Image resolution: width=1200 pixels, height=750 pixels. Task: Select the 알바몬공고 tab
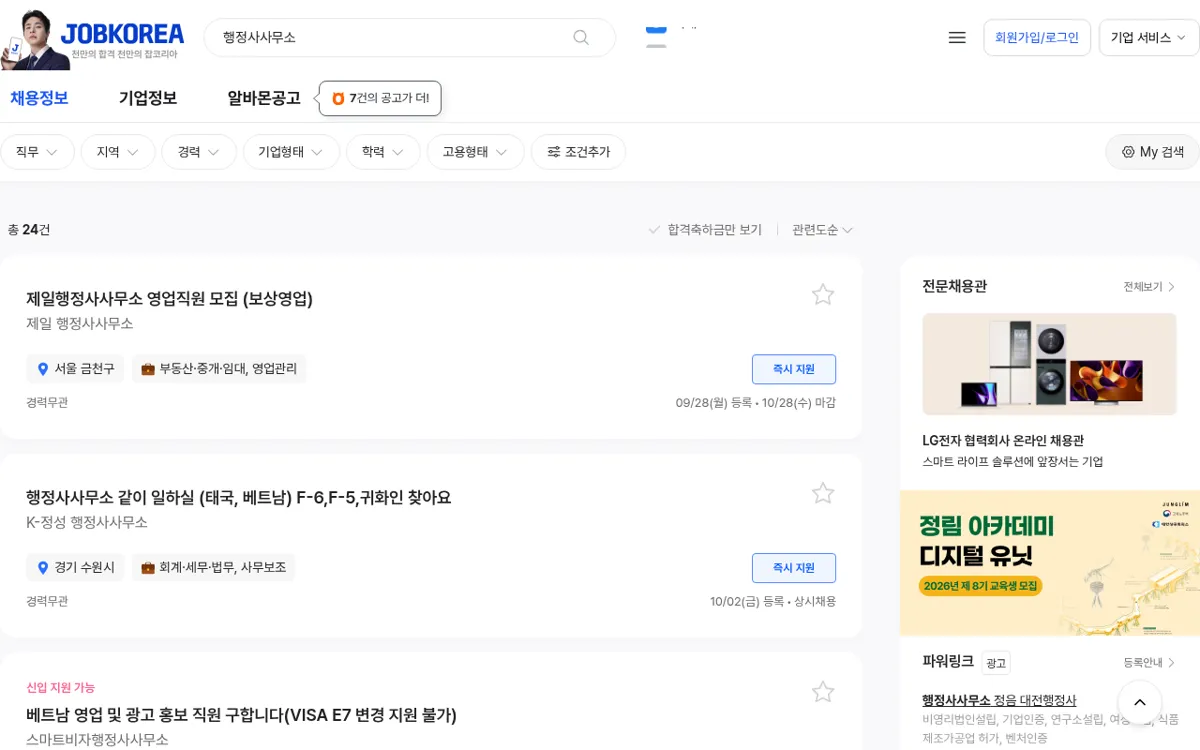[x=264, y=98]
